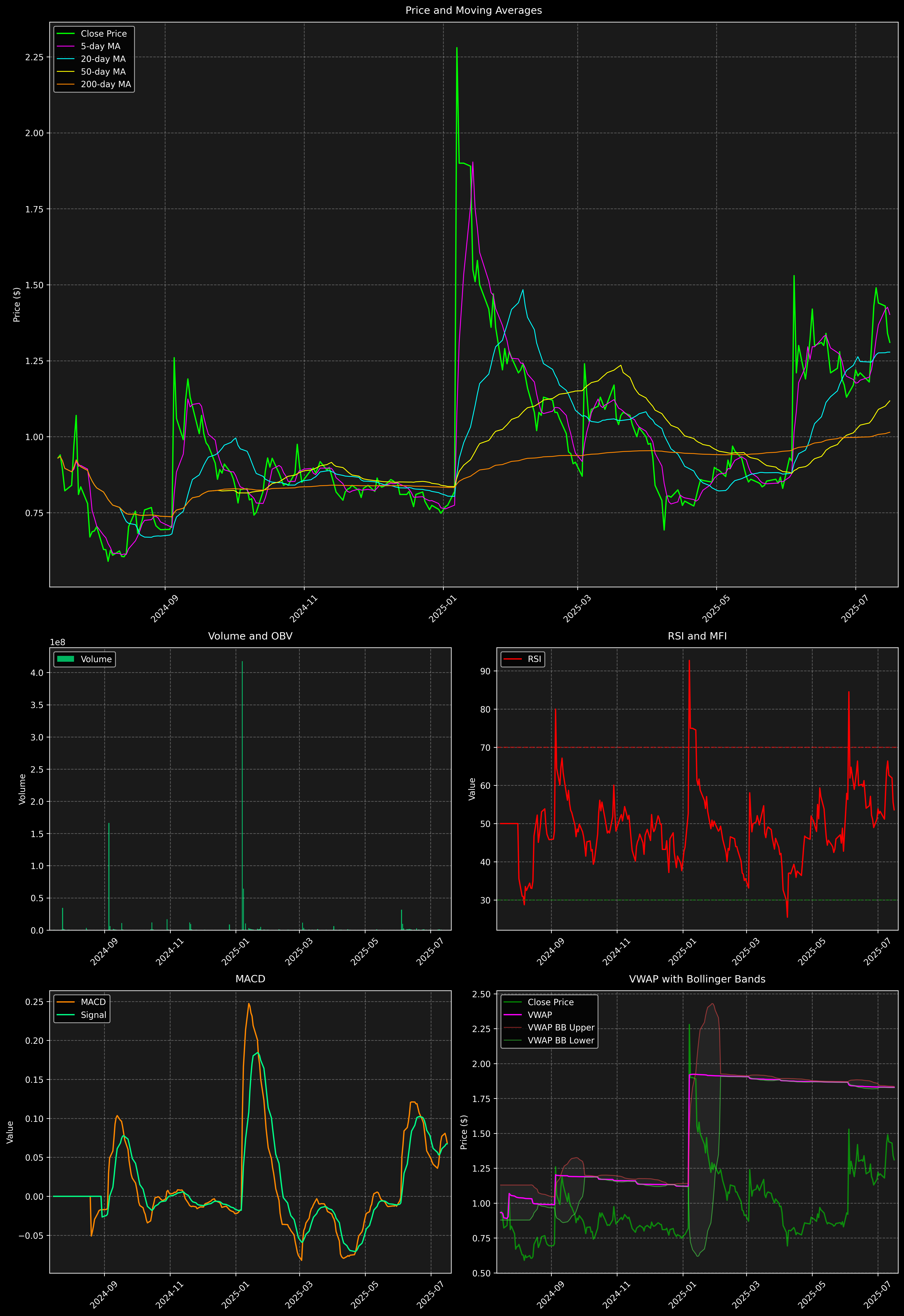The image size is (904, 1316).
Task: Click the 'MACD' chart title
Action: pyautogui.click(x=250, y=979)
